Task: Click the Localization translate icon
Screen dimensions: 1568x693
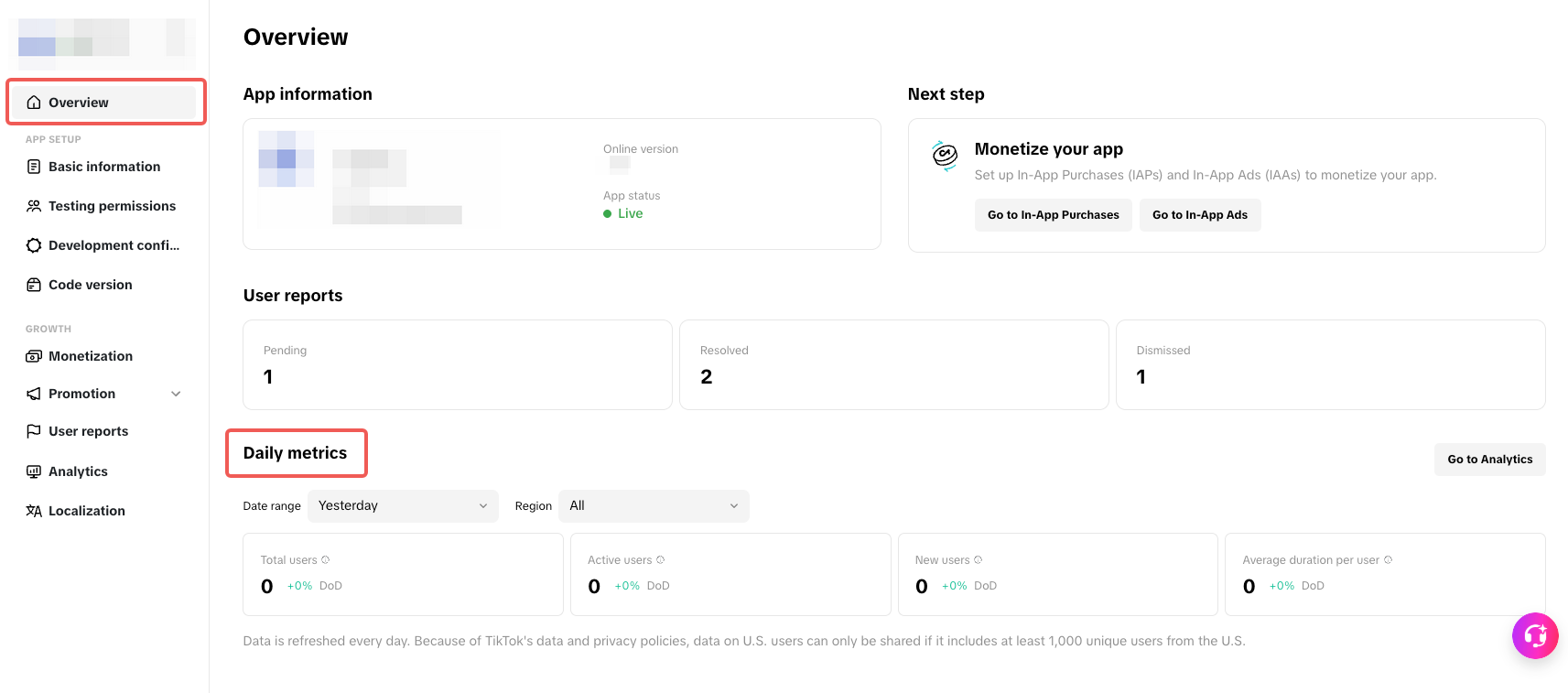Action: (x=34, y=511)
